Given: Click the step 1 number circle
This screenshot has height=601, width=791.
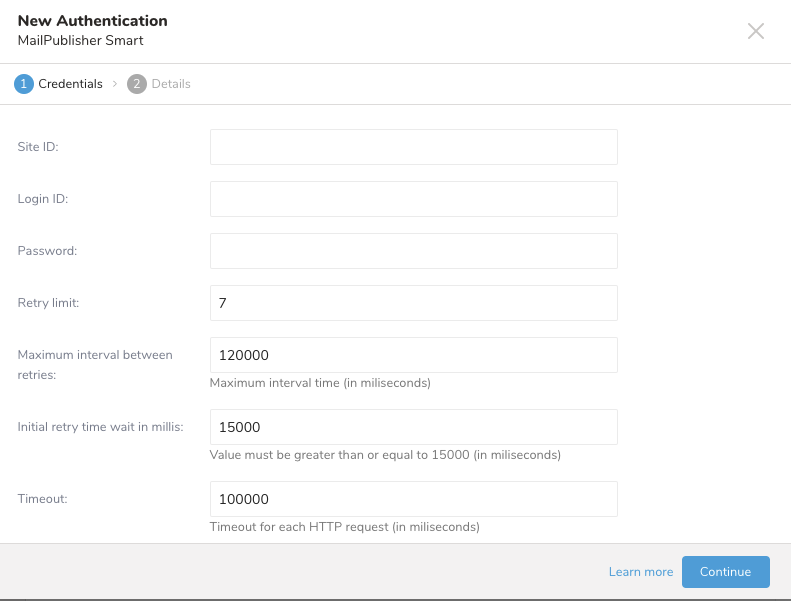Looking at the screenshot, I should point(23,84).
